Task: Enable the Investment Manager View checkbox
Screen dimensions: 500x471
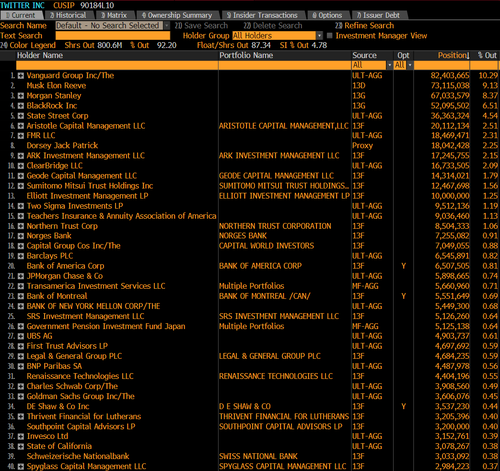Action: (x=330, y=36)
